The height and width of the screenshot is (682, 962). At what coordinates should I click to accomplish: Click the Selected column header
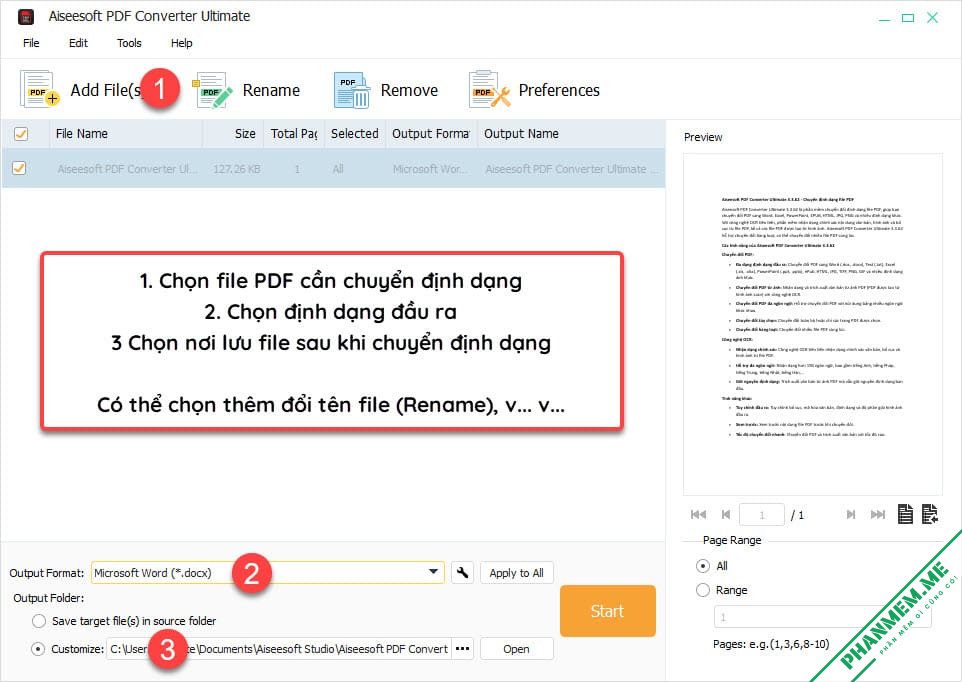(x=355, y=134)
